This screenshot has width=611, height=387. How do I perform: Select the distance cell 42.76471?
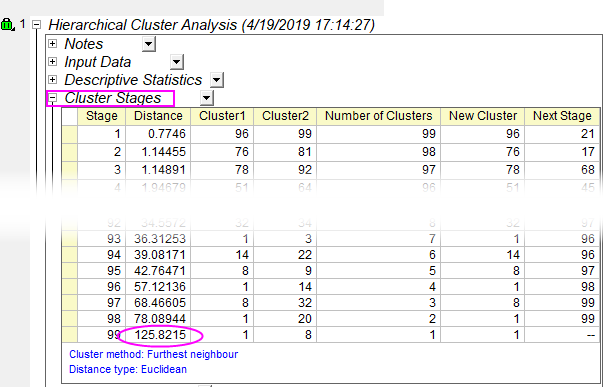pyautogui.click(x=158, y=270)
